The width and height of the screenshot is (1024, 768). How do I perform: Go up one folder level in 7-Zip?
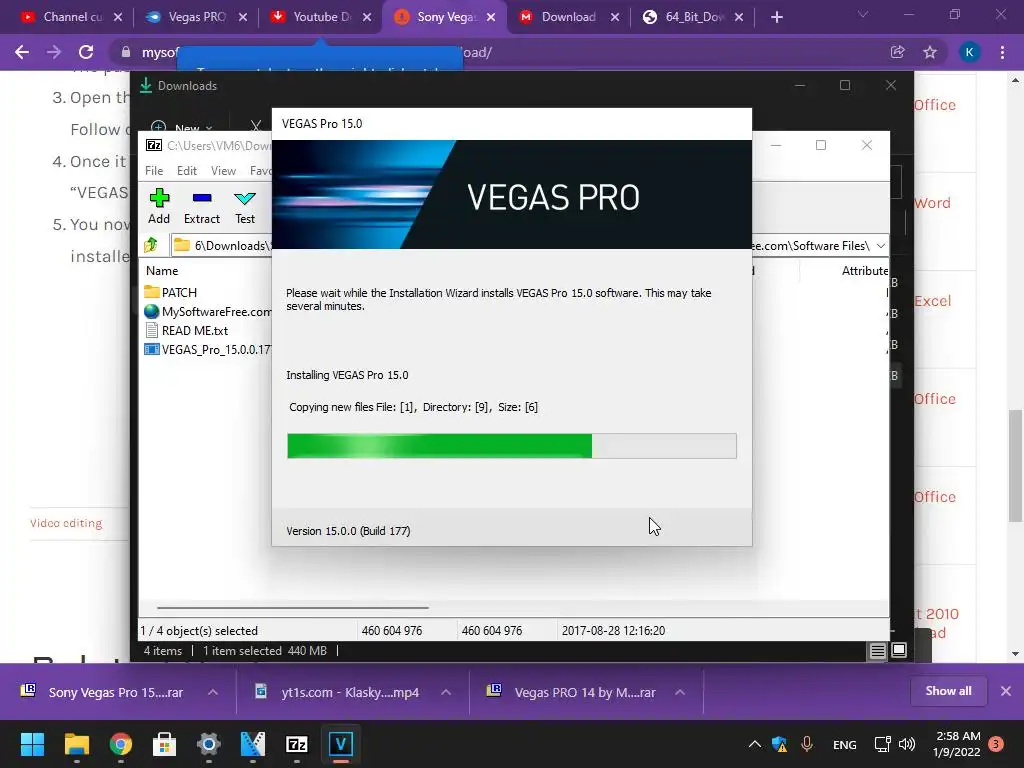click(152, 245)
